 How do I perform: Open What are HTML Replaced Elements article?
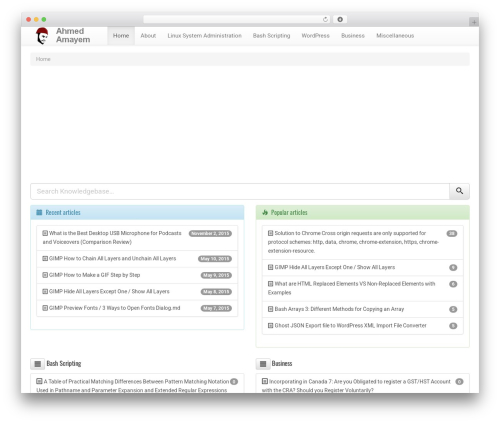(x=352, y=288)
